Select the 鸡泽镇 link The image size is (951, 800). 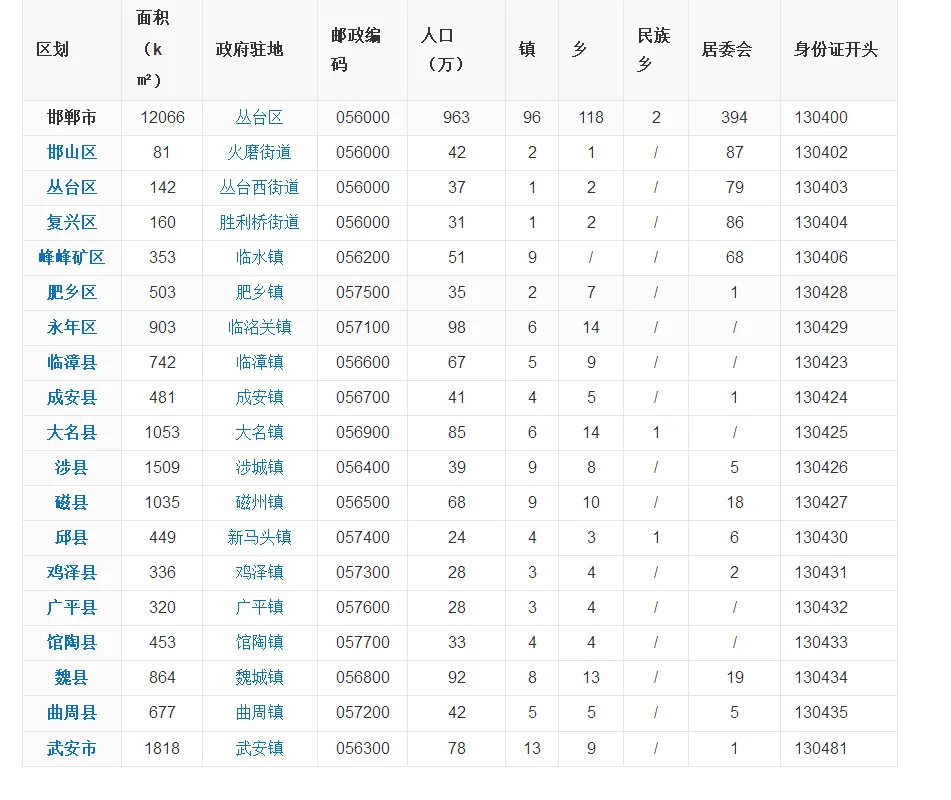click(x=259, y=572)
